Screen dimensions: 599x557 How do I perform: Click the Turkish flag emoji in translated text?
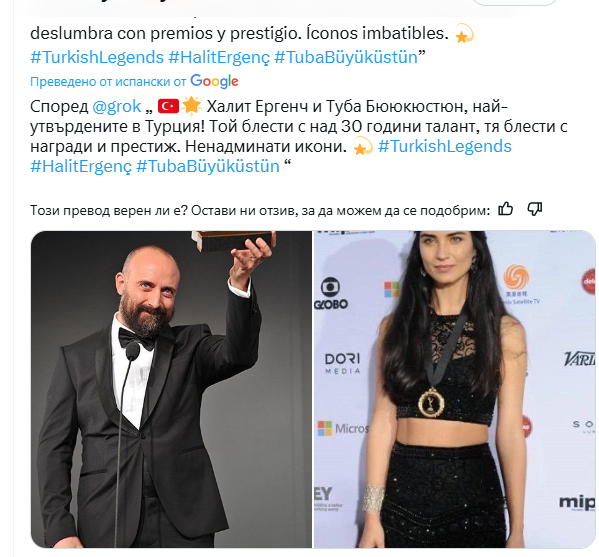(x=168, y=106)
